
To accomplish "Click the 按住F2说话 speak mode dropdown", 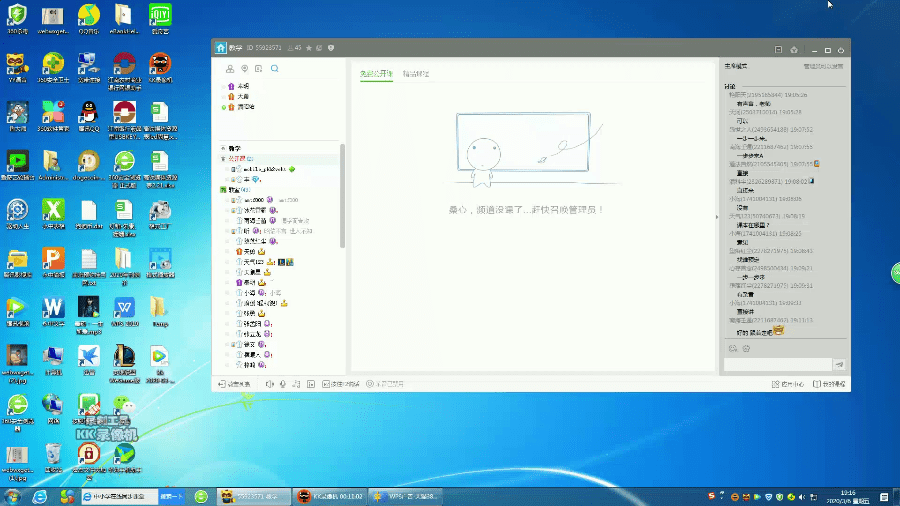I will point(340,384).
